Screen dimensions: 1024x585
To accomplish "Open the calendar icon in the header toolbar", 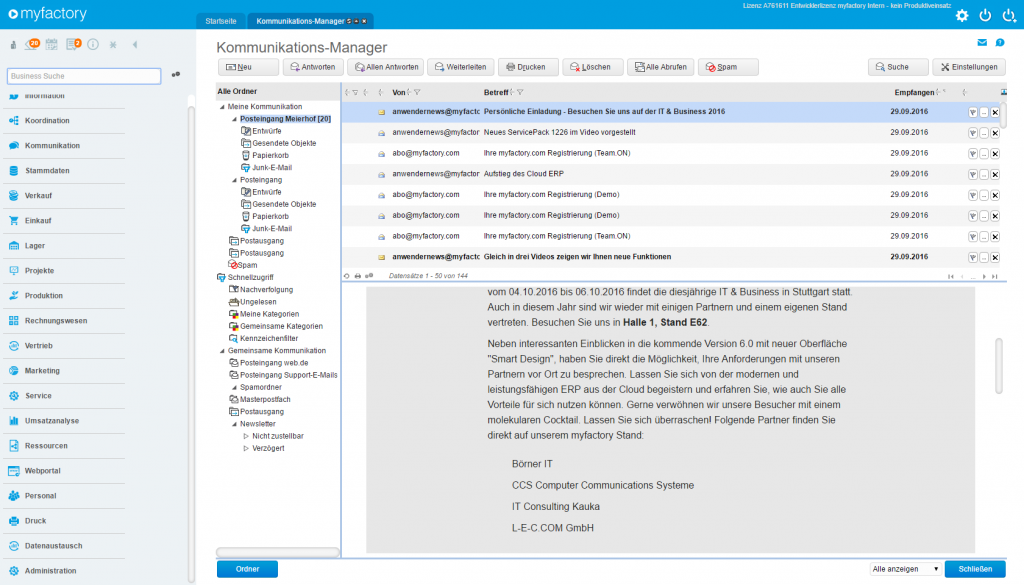I will [x=51, y=45].
